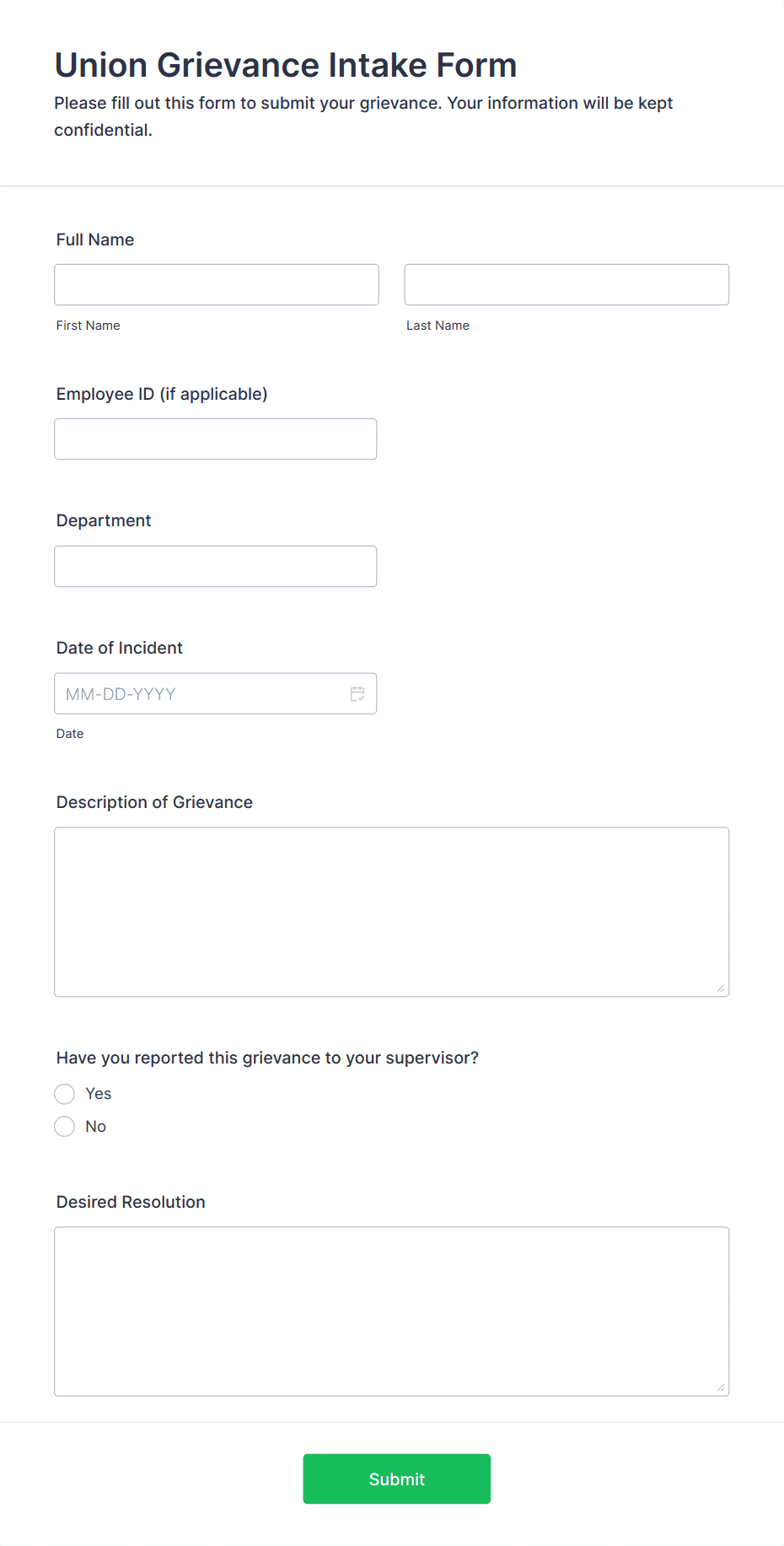Click the Department field label
784x1546 pixels.
(104, 520)
